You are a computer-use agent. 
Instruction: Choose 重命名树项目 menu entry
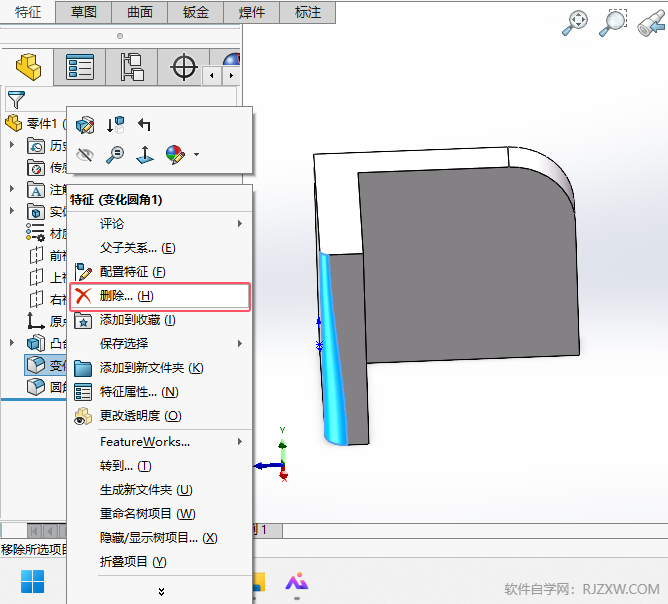160,514
